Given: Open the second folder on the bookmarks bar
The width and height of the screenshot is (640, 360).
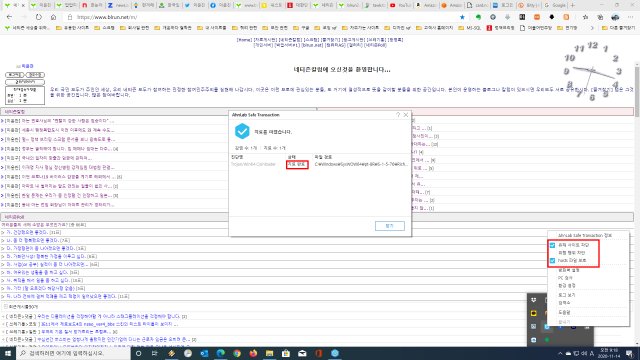Looking at the screenshot, I should (x=104, y=28).
